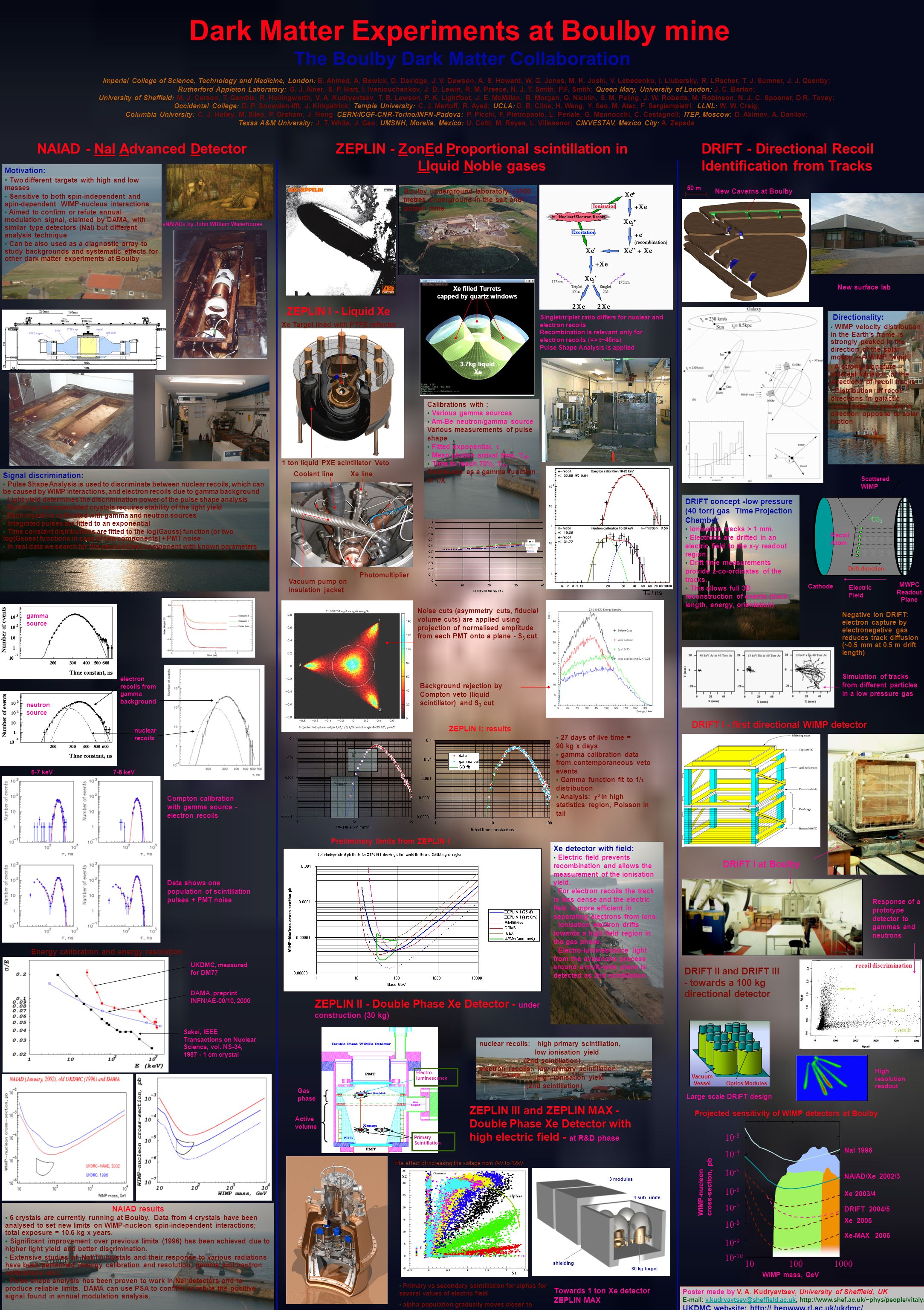Click 'The Boulby Dark Matter Collaboration' subtitle
The height and width of the screenshot is (1310, 924).
(463, 59)
